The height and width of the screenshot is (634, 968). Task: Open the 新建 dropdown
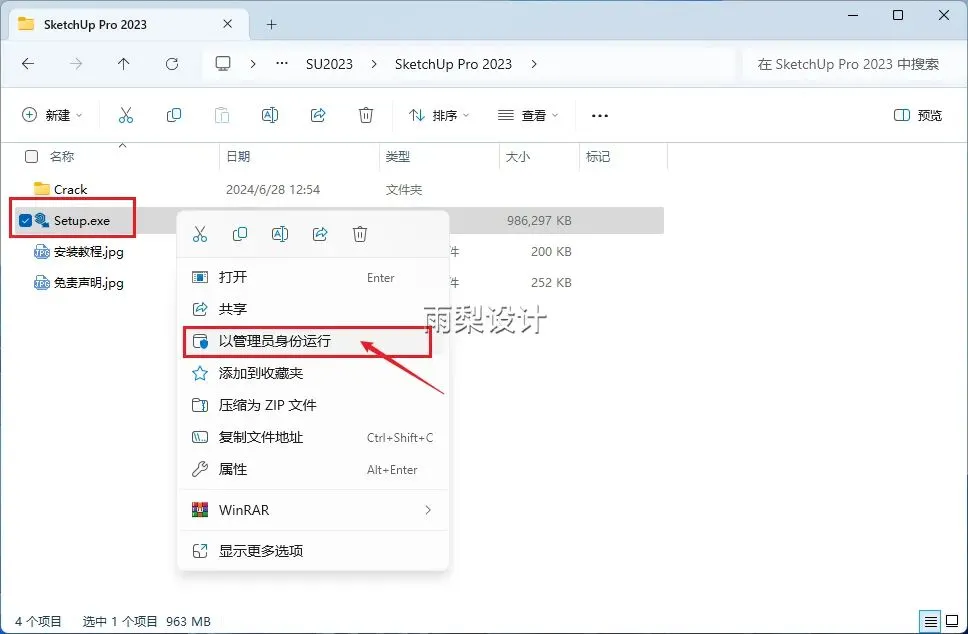point(52,115)
